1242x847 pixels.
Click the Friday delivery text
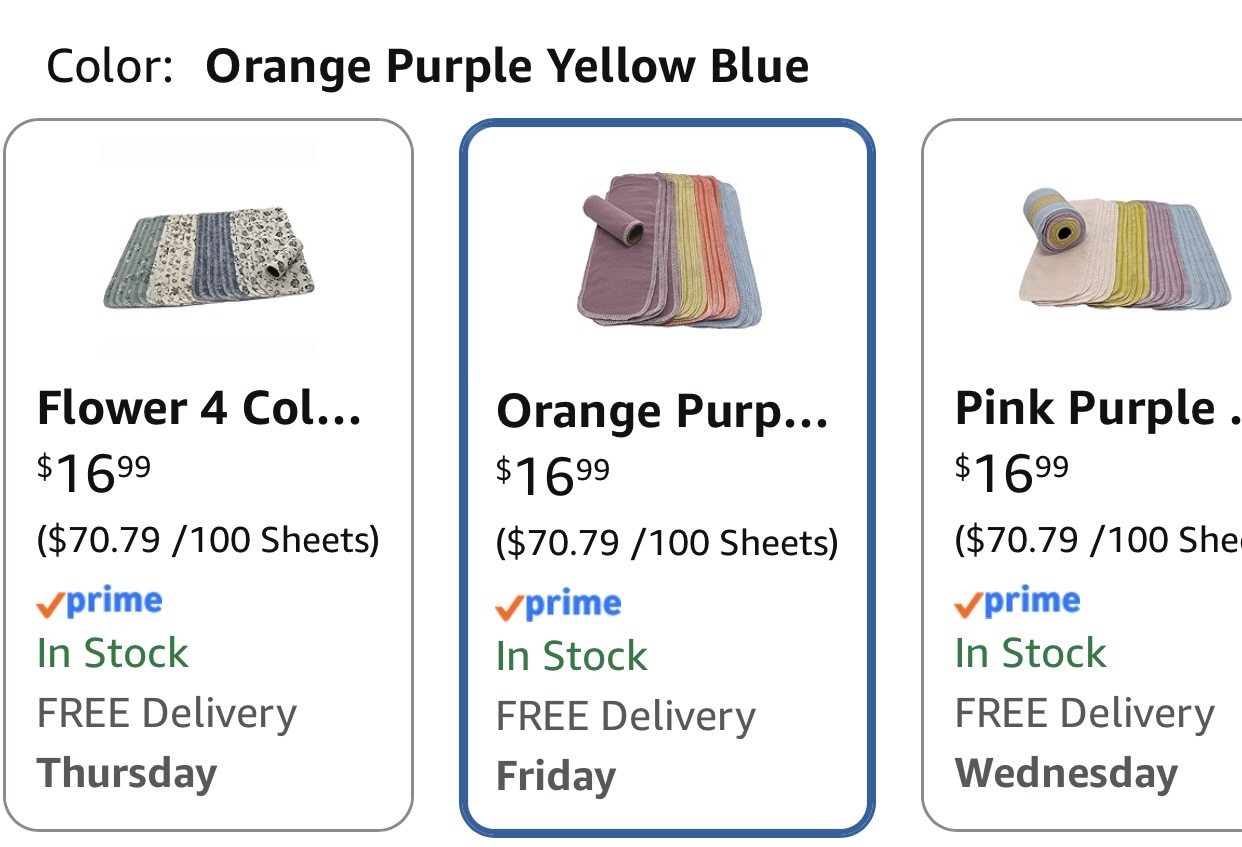point(556,777)
